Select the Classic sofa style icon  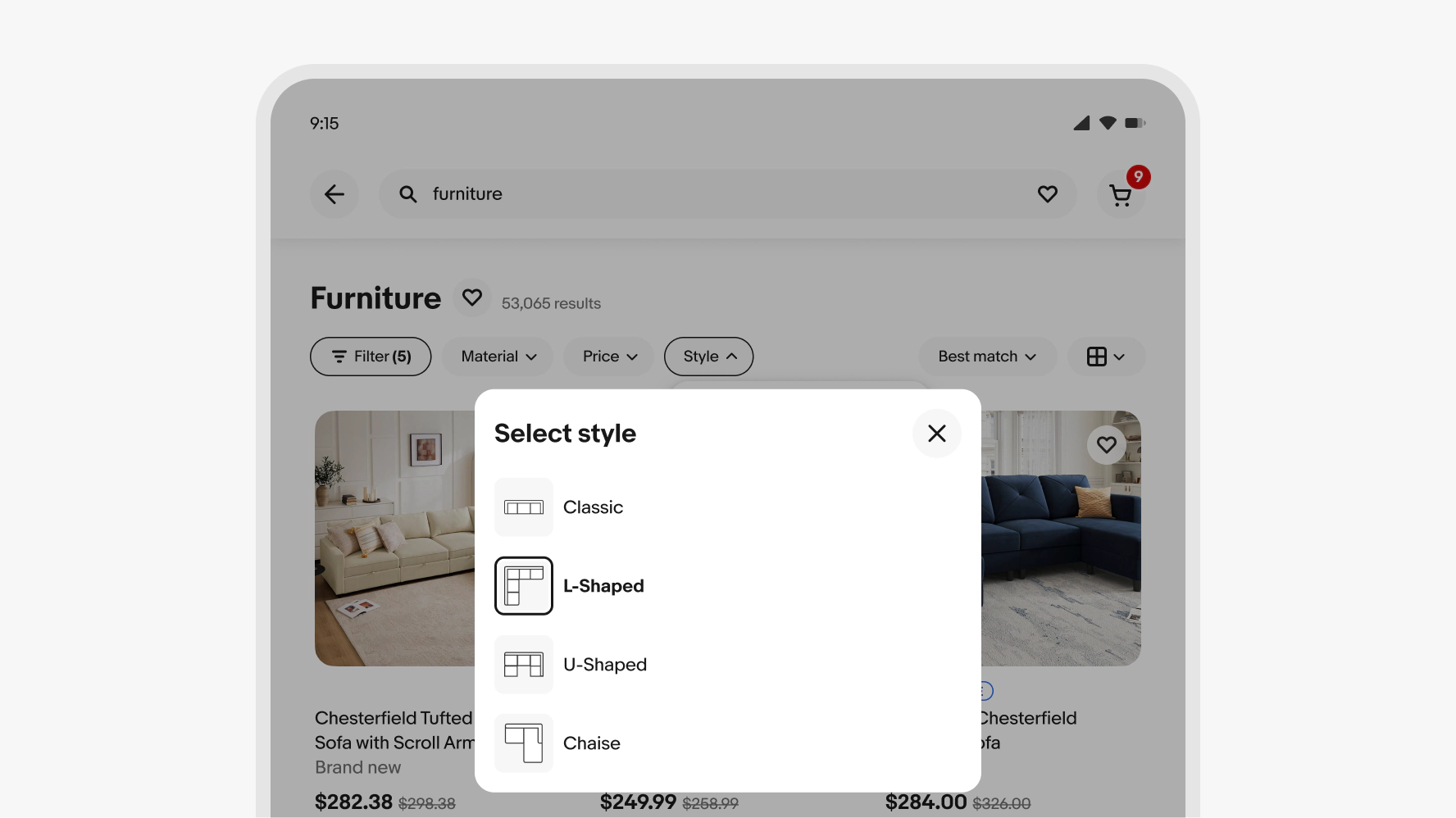(x=524, y=507)
